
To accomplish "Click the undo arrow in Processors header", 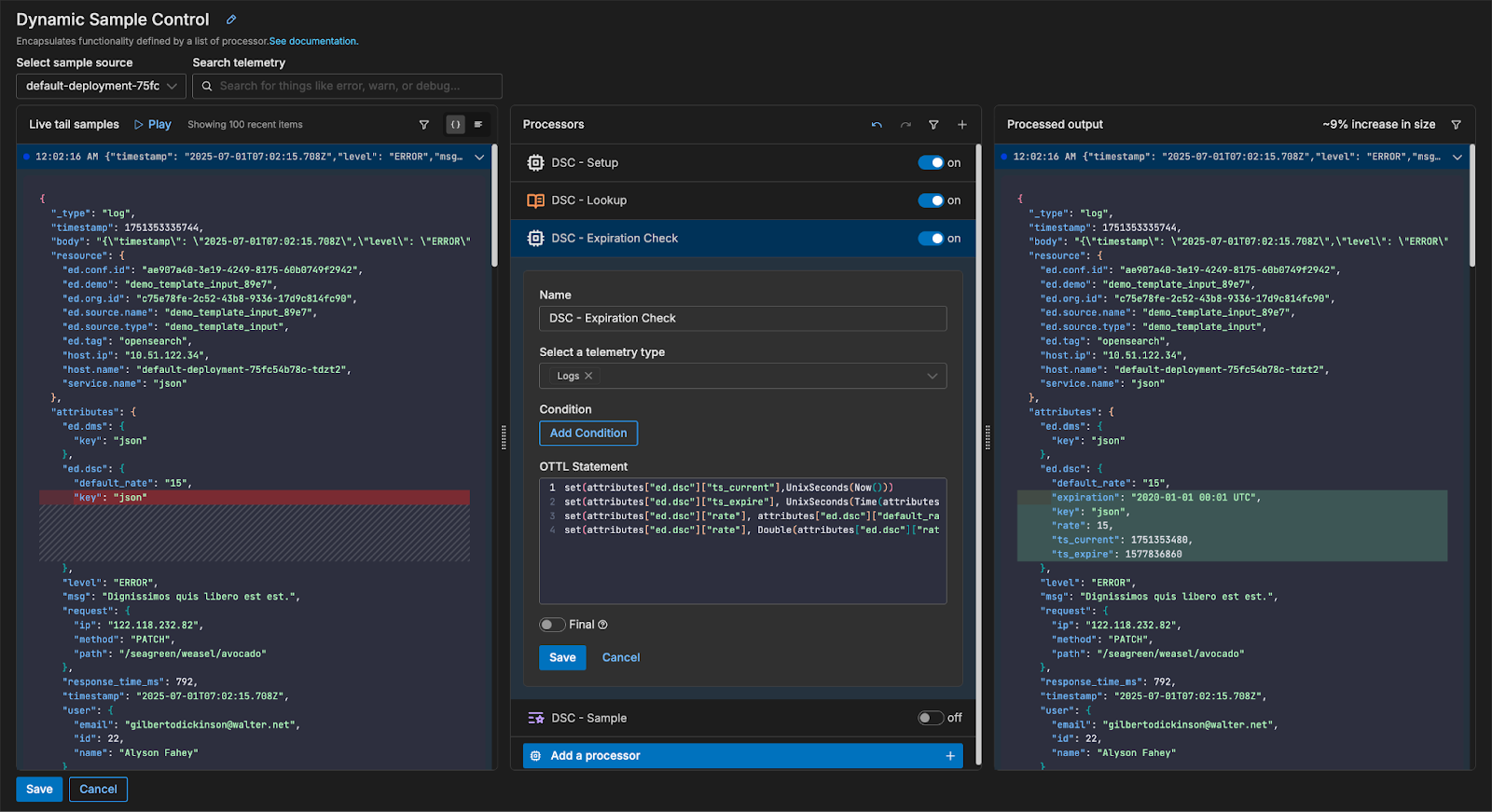I will click(877, 125).
